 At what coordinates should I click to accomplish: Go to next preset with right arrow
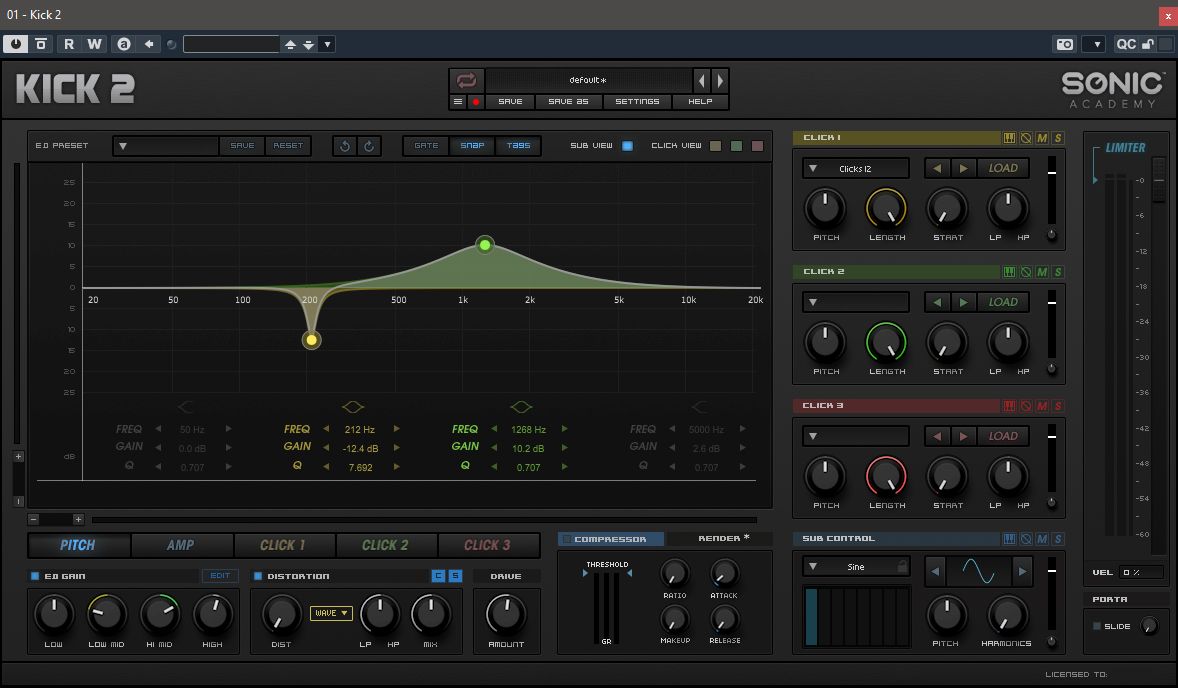[x=719, y=80]
